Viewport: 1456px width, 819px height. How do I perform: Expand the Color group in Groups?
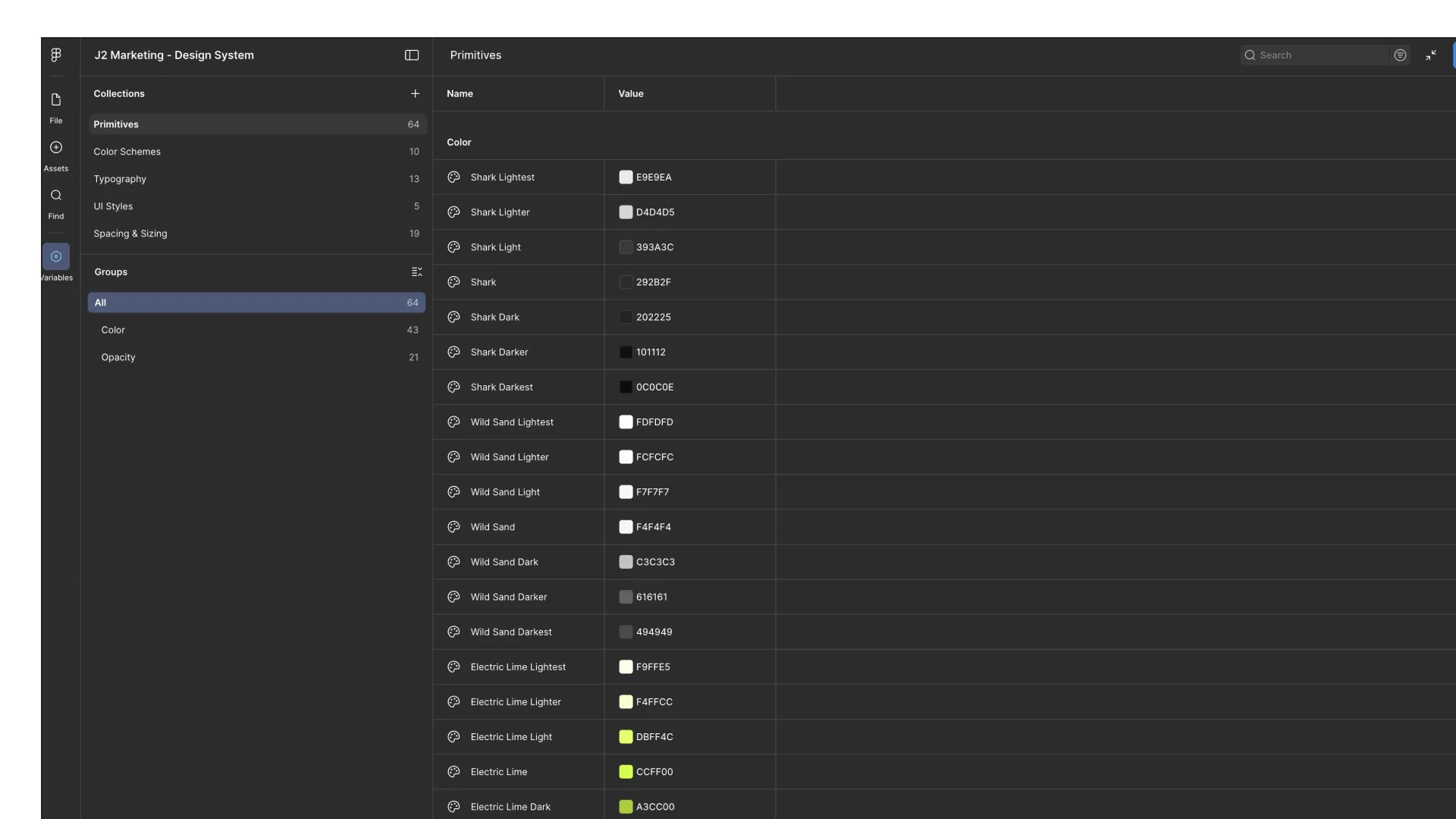pos(113,330)
